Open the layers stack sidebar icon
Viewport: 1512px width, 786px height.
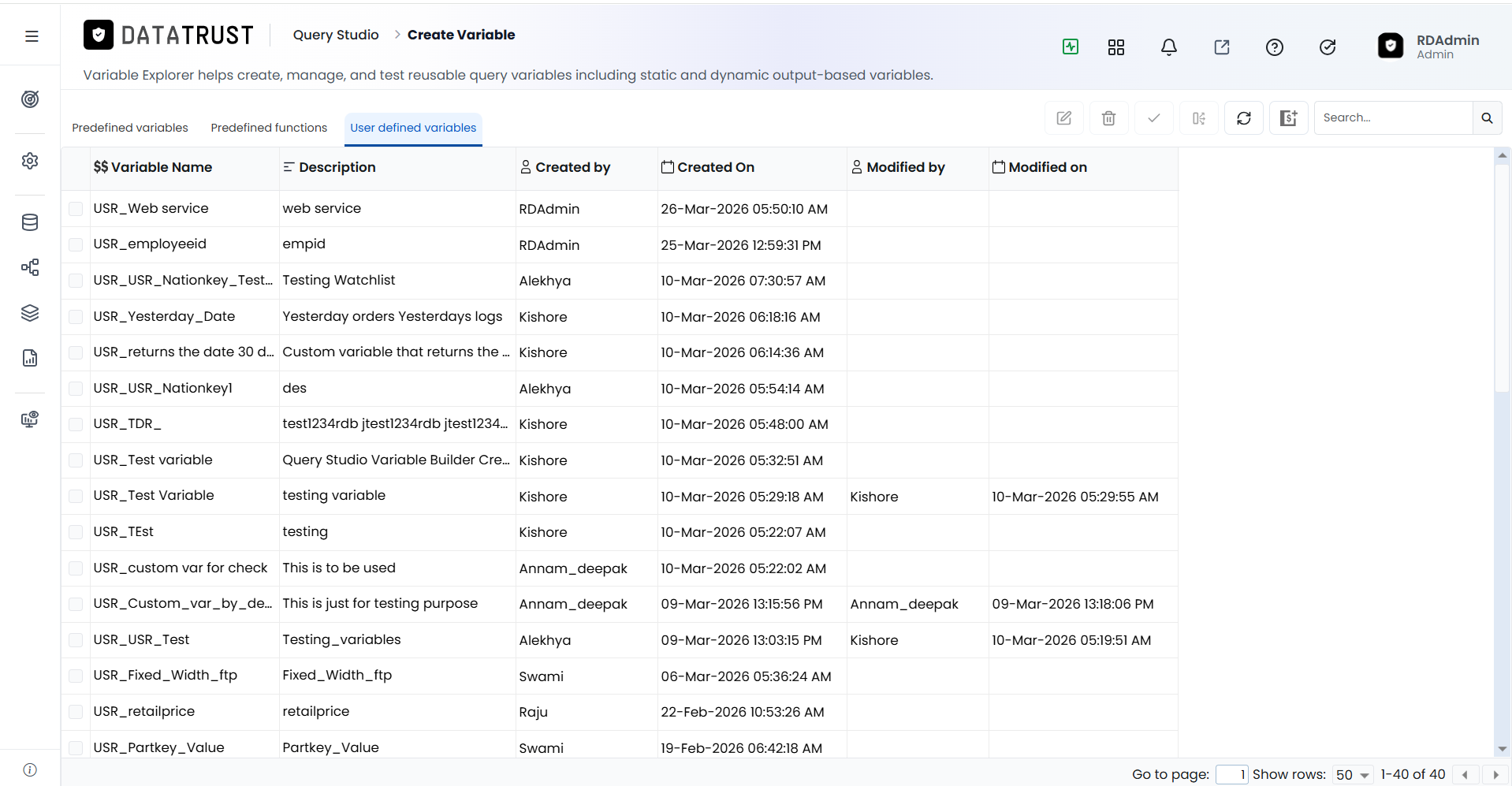point(30,313)
